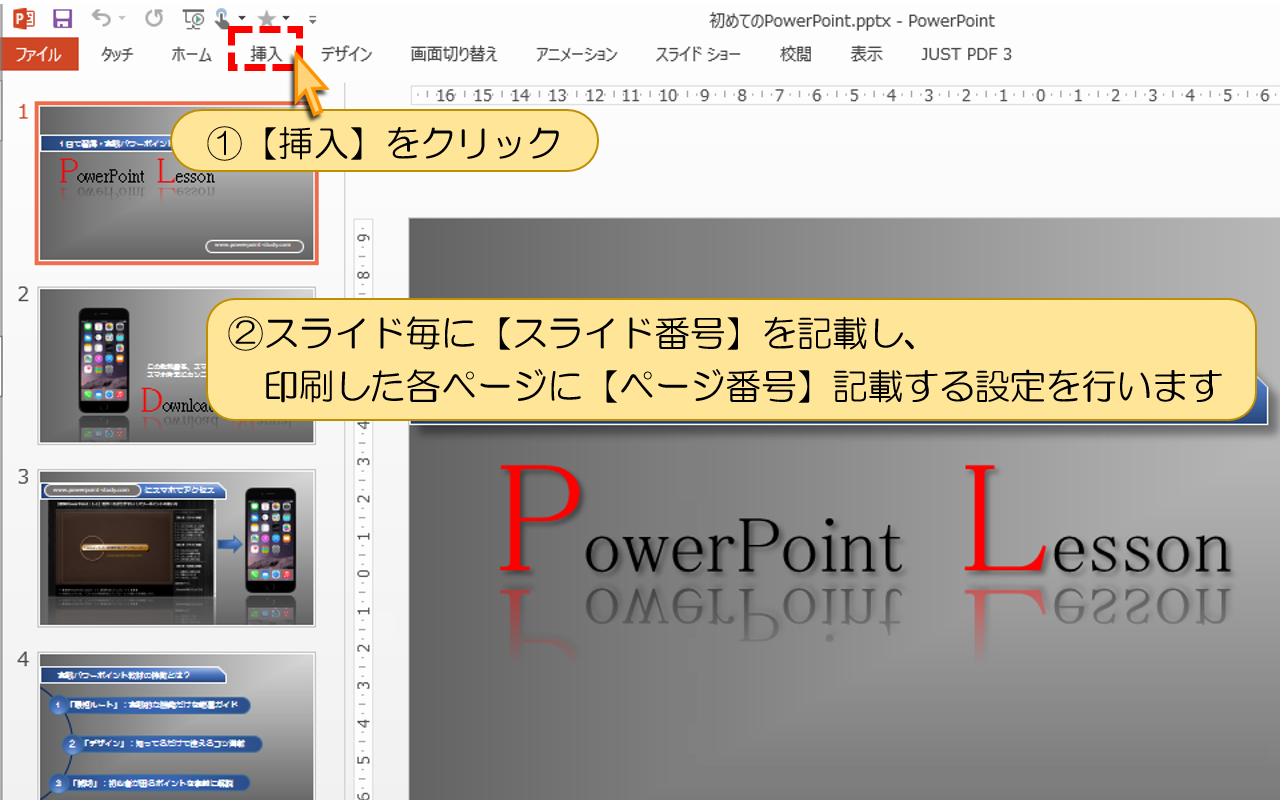This screenshot has height=800, width=1280.
Task: Switch to the スライド ショー tab
Action: coord(698,54)
